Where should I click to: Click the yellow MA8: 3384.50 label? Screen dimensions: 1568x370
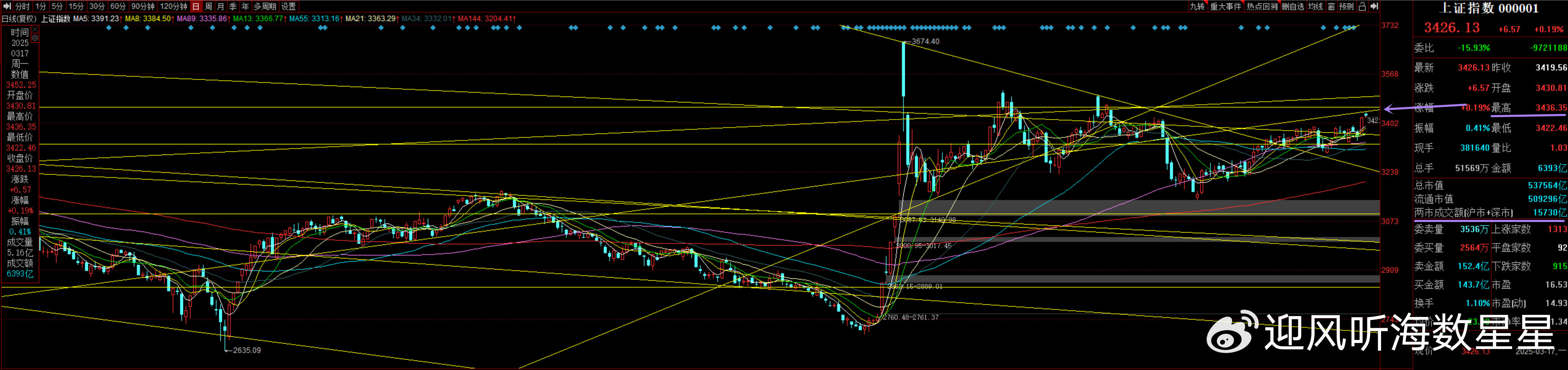[150, 19]
